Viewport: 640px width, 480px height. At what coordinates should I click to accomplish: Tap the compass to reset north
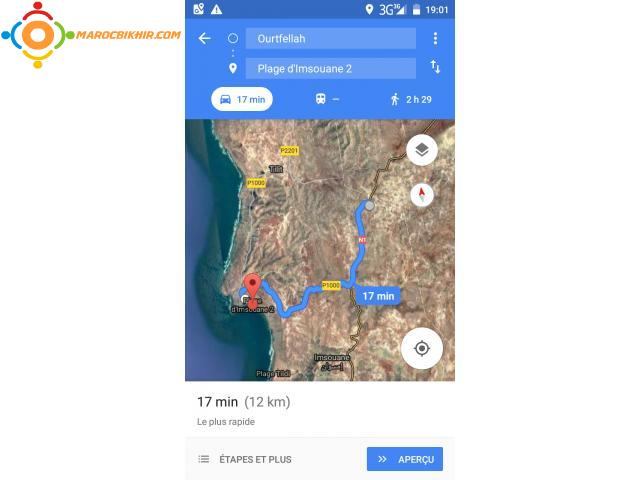coord(422,193)
